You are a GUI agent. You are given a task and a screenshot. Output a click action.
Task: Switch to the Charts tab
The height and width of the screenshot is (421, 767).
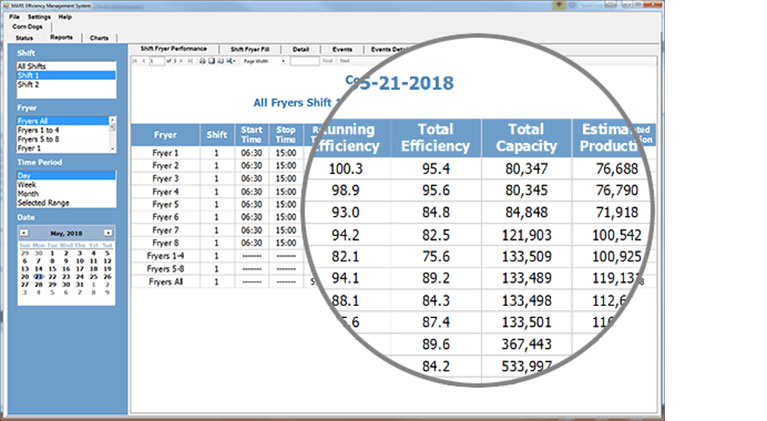click(99, 38)
